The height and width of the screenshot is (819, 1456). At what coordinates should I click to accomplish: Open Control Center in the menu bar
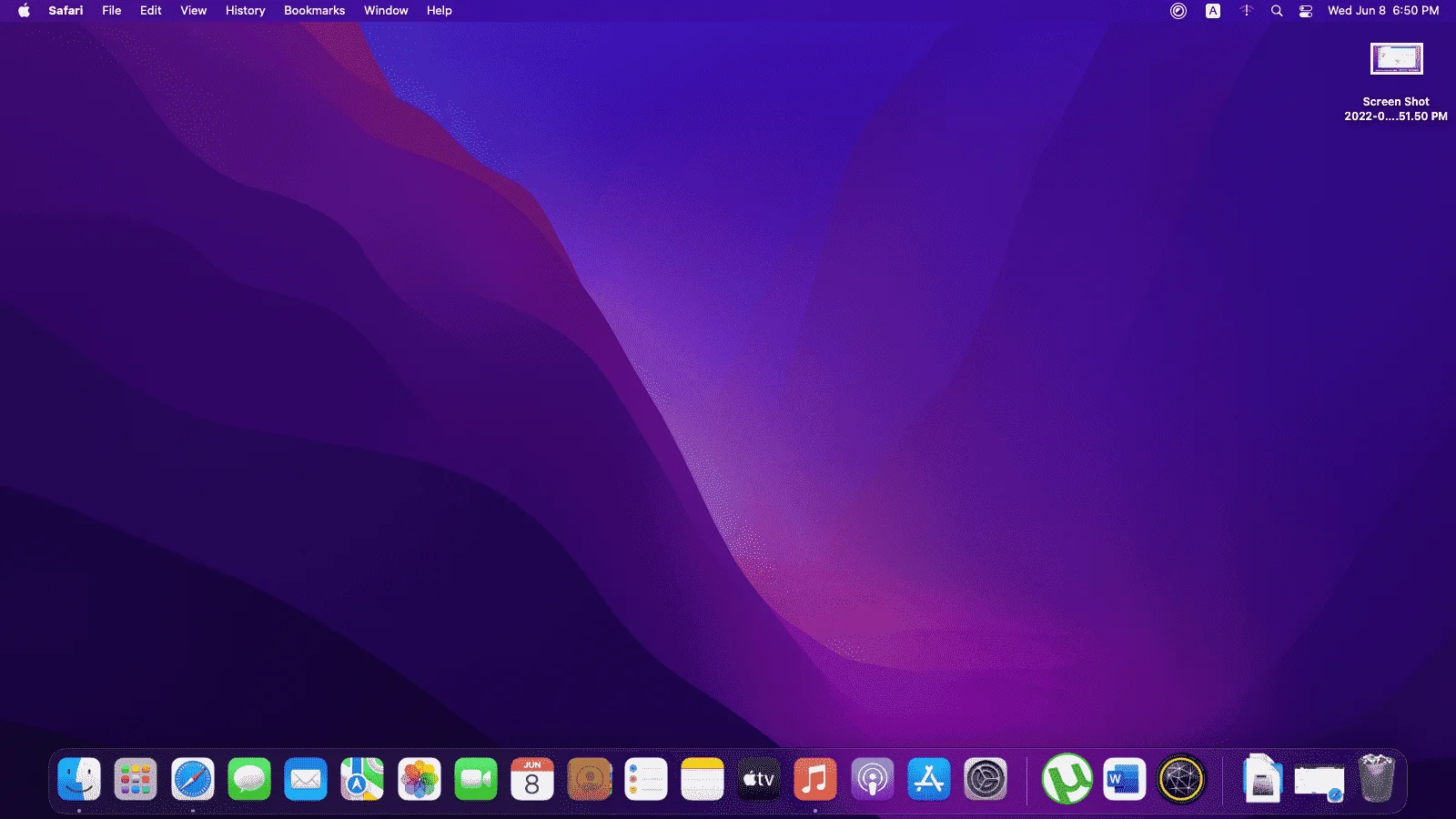(x=1306, y=11)
